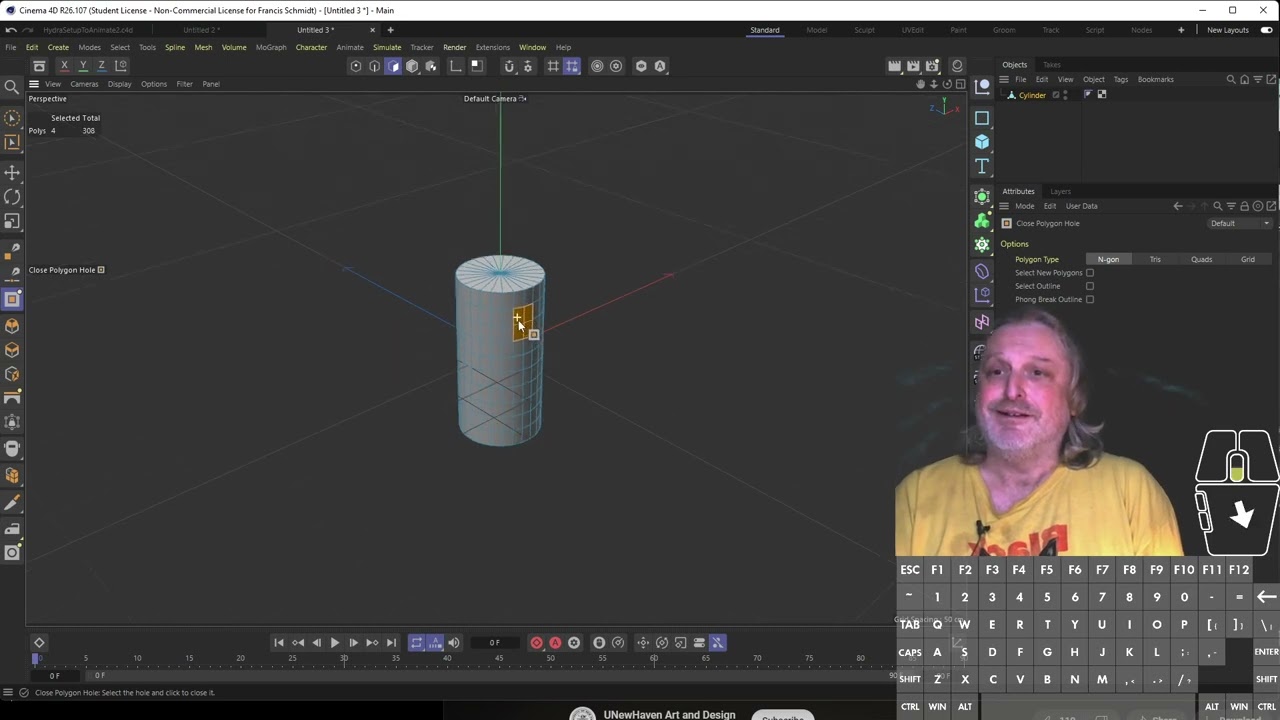Click the Record Active Objects button
This screenshot has width=1280, height=720.
(x=536, y=643)
